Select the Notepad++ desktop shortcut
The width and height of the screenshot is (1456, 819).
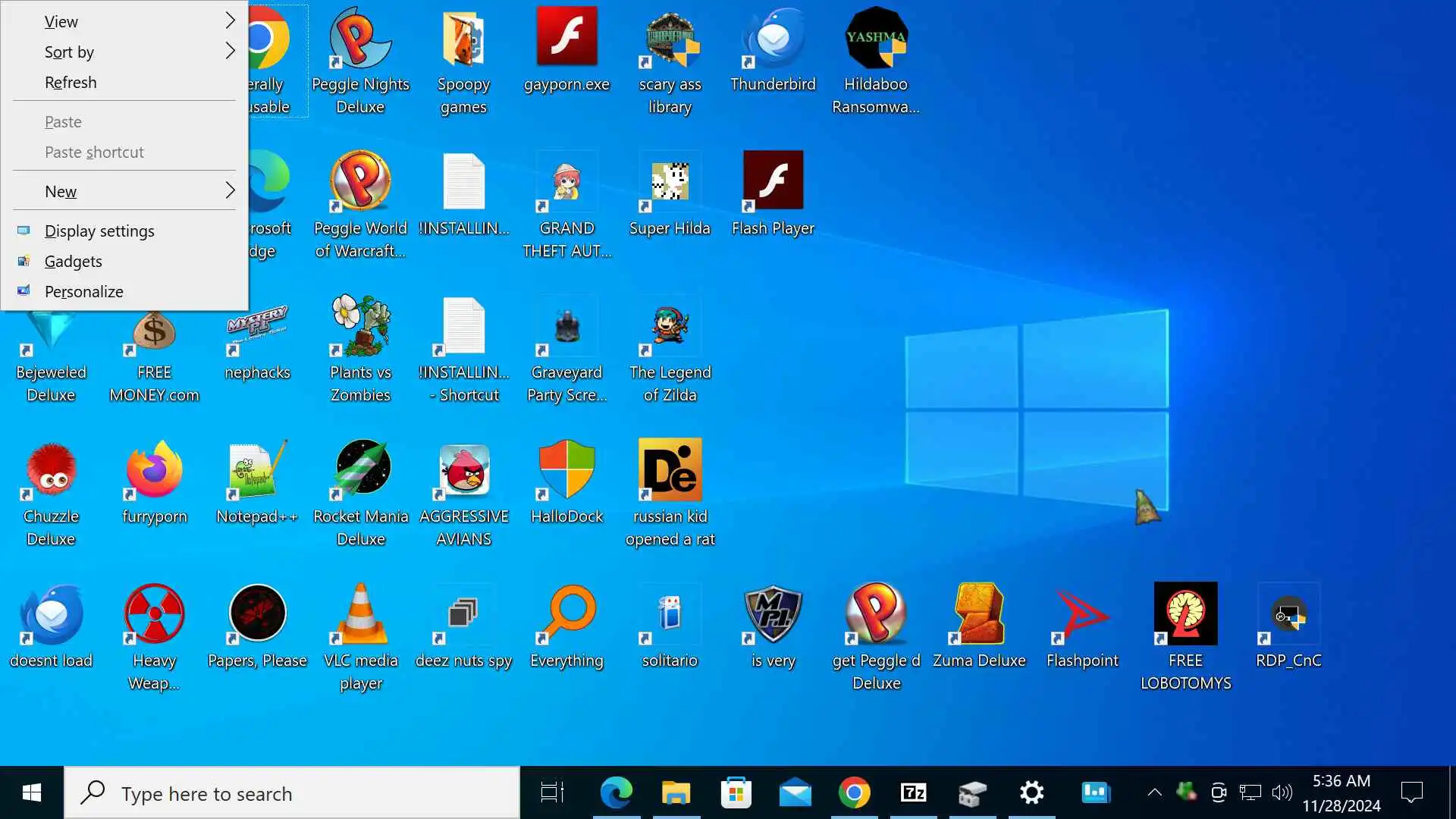point(256,470)
